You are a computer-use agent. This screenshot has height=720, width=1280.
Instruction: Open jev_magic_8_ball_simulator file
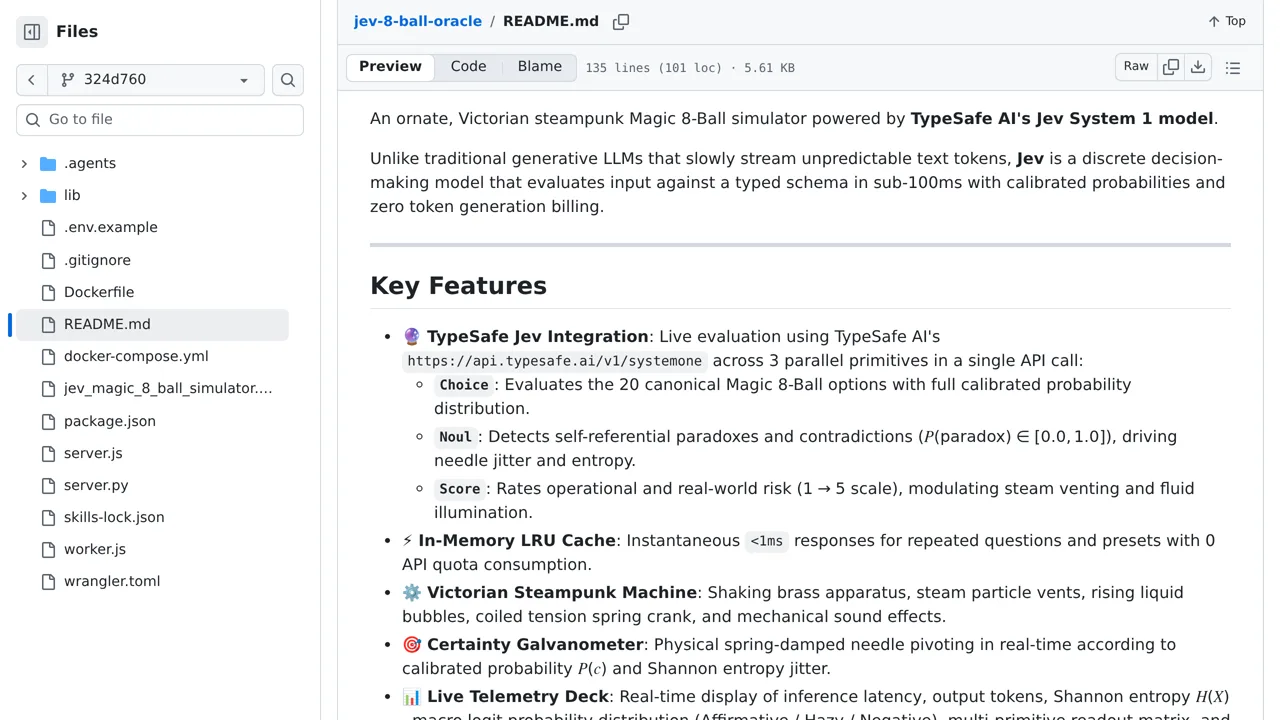click(168, 388)
